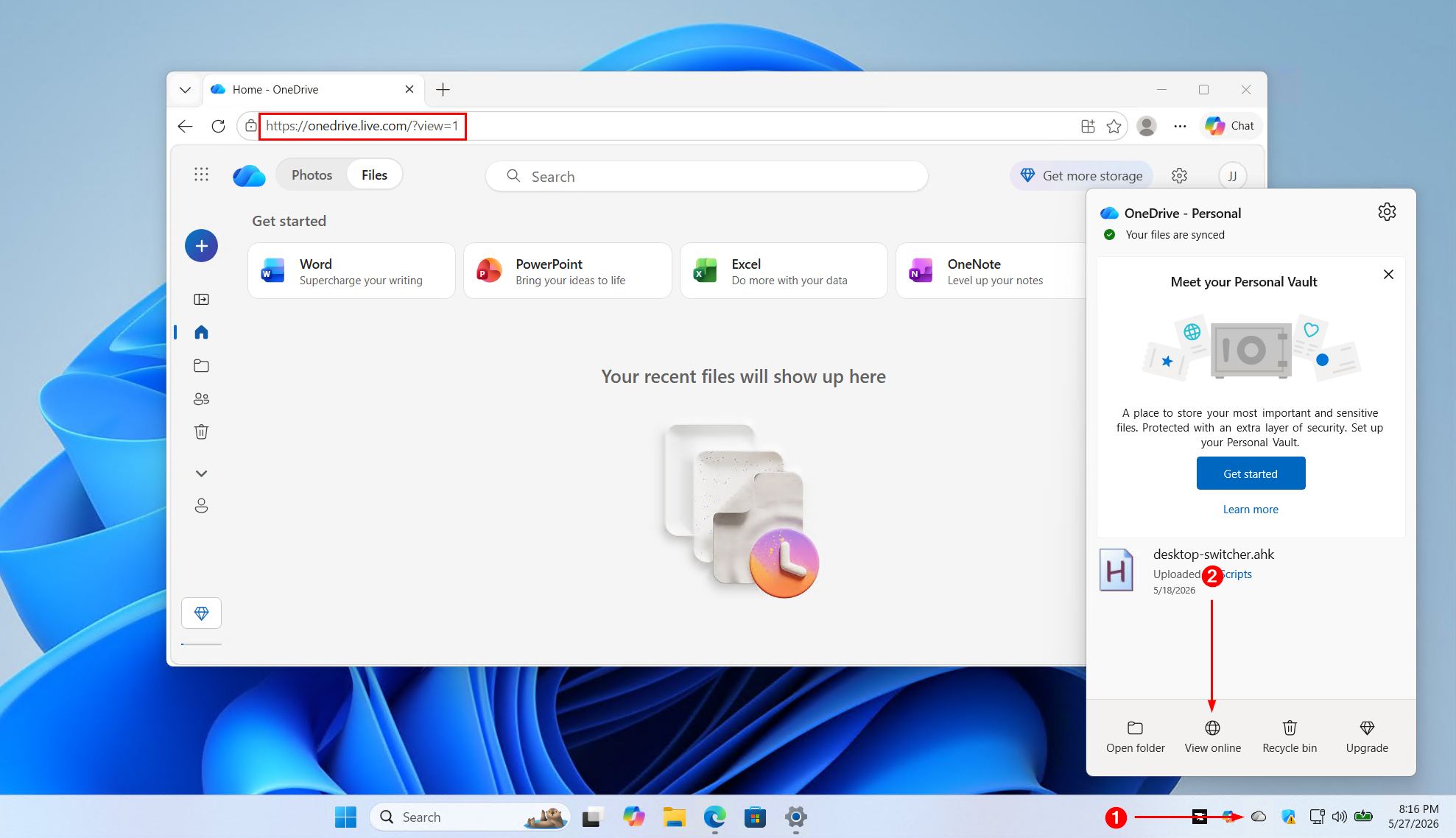Open browser Settings and more menu
1456x838 pixels.
pyautogui.click(x=1180, y=126)
